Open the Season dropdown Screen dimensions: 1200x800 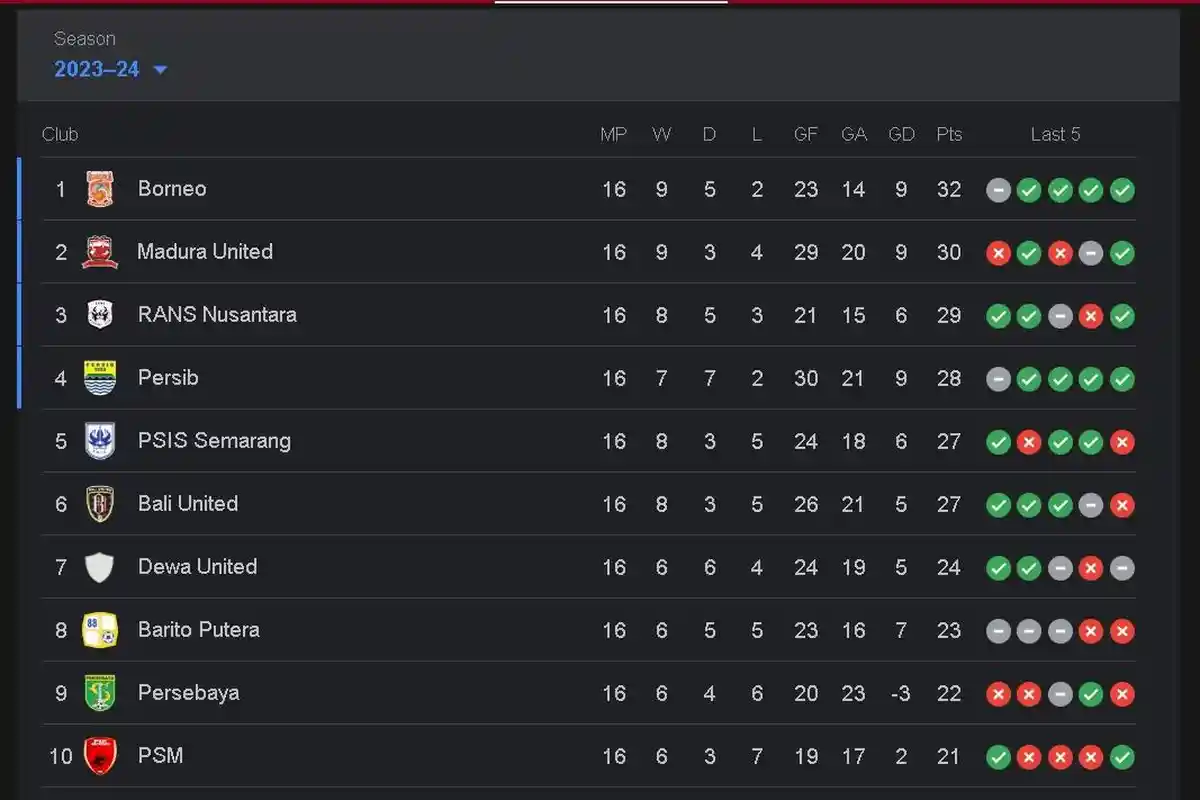click(95, 70)
